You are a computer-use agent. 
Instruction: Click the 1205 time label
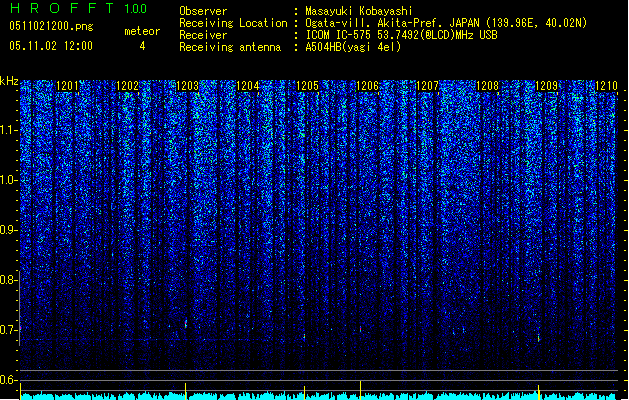pyautogui.click(x=307, y=86)
